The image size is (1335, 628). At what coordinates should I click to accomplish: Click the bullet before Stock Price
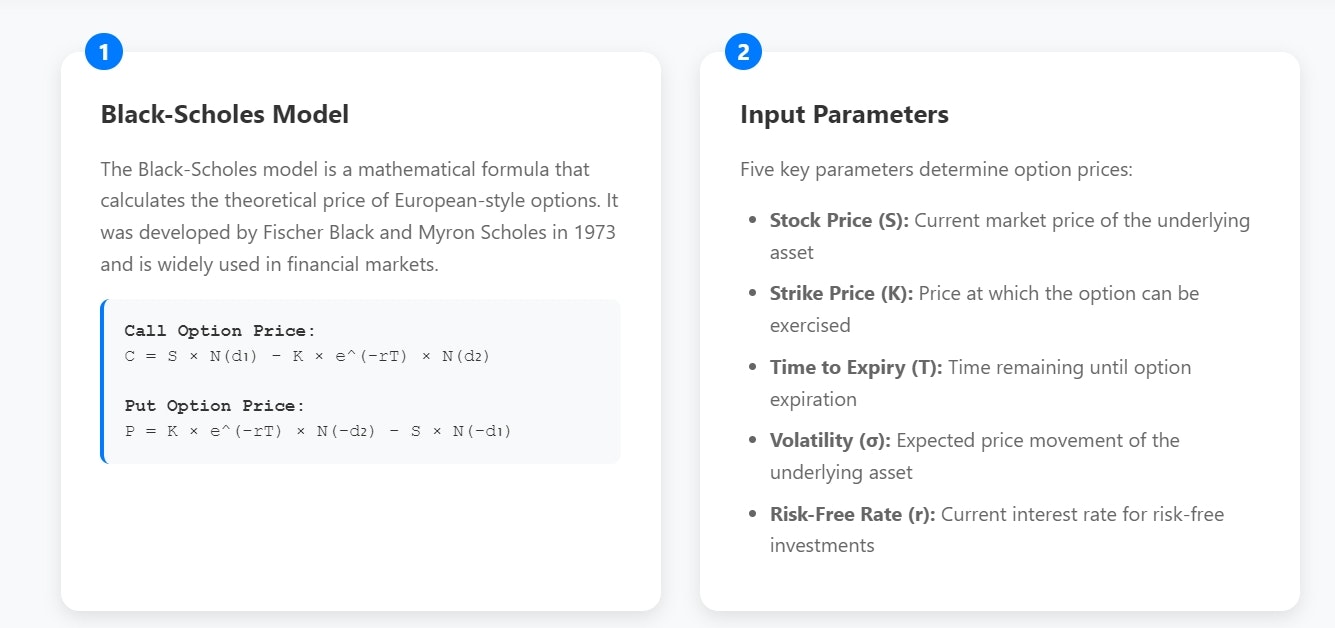[x=752, y=220]
